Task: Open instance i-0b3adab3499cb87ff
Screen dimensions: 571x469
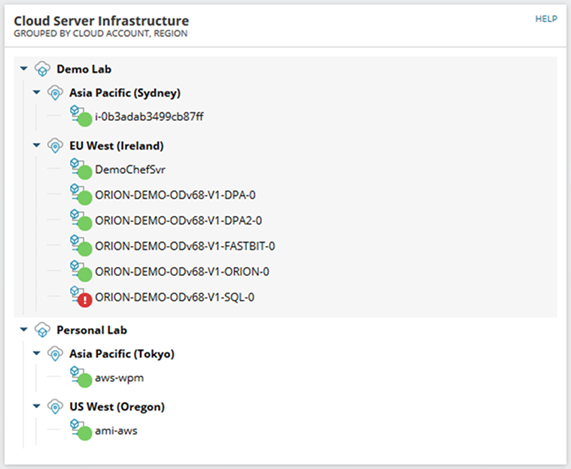Action: click(x=149, y=117)
